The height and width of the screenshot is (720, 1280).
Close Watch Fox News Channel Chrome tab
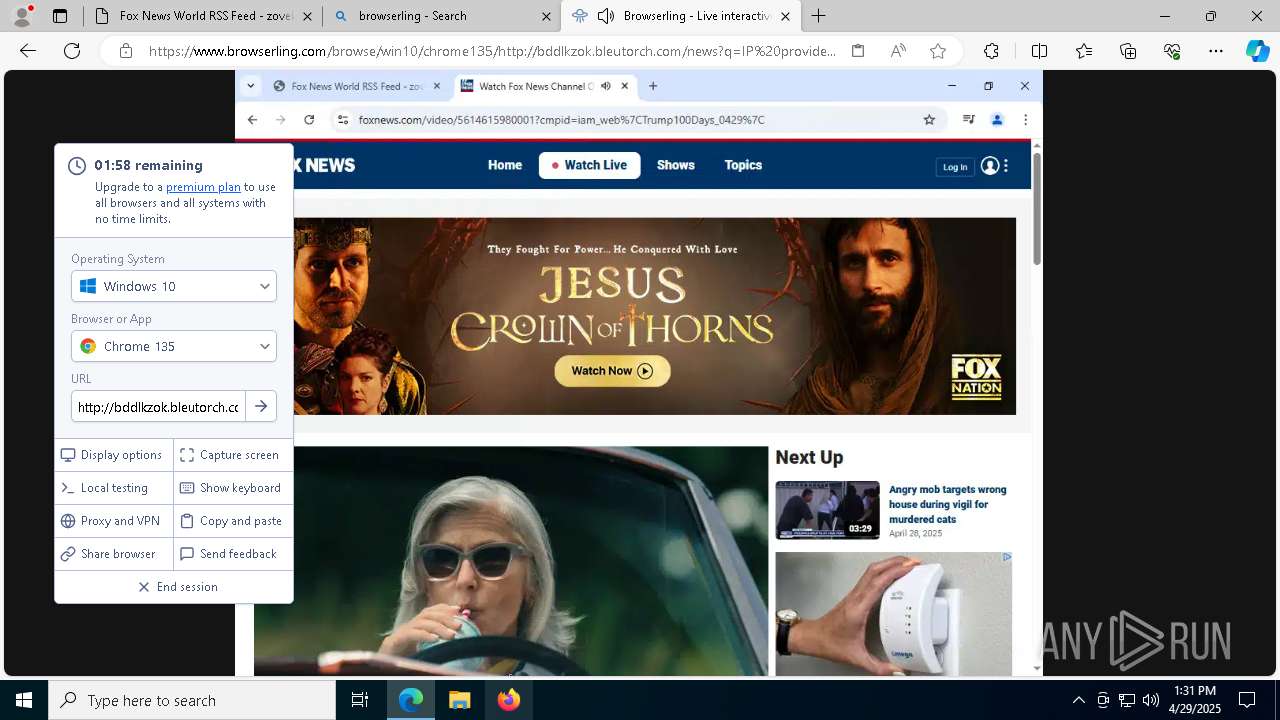pyautogui.click(x=625, y=86)
